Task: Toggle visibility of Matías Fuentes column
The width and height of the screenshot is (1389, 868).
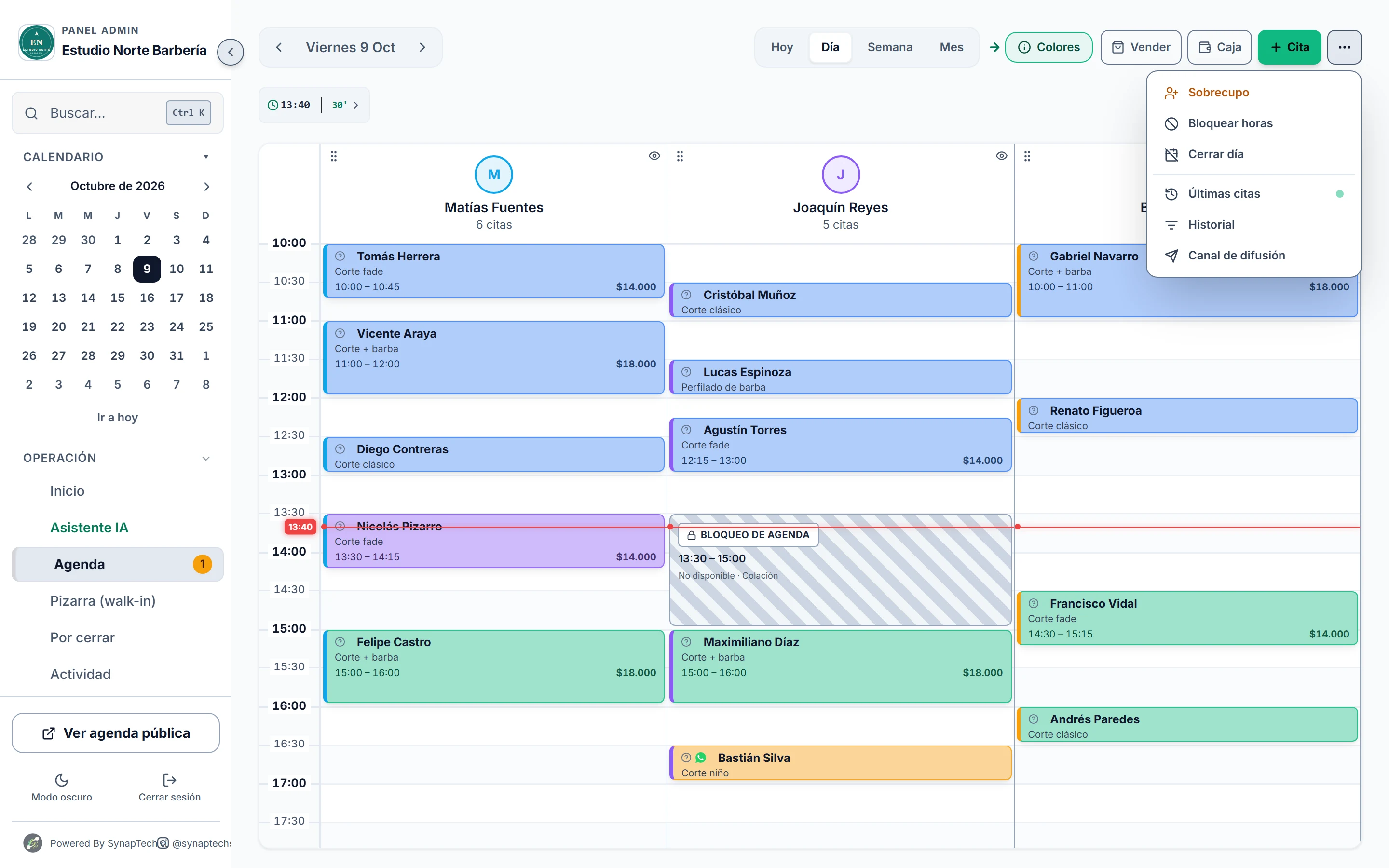Action: (654, 156)
